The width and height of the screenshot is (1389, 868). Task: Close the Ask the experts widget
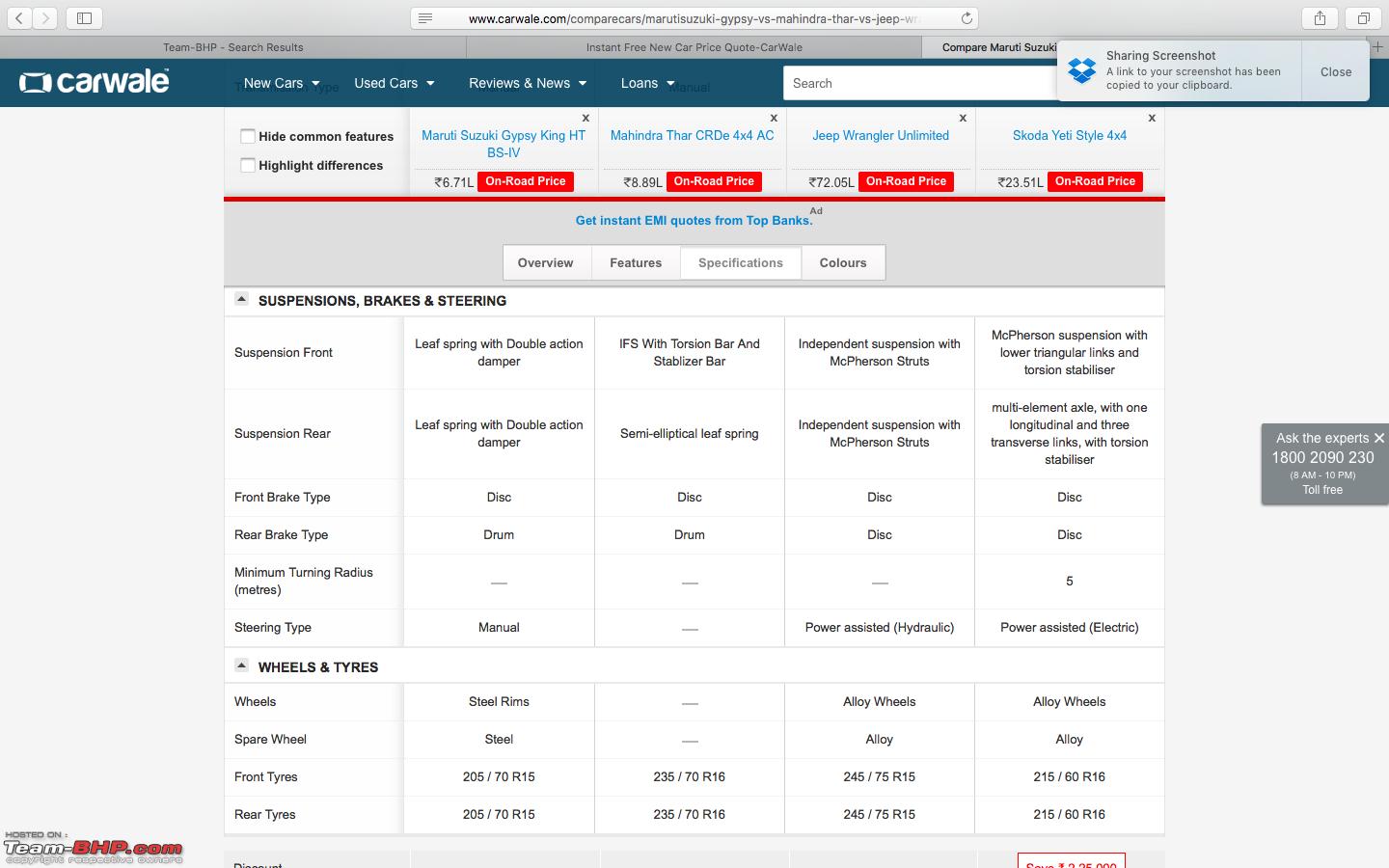pos(1379,438)
